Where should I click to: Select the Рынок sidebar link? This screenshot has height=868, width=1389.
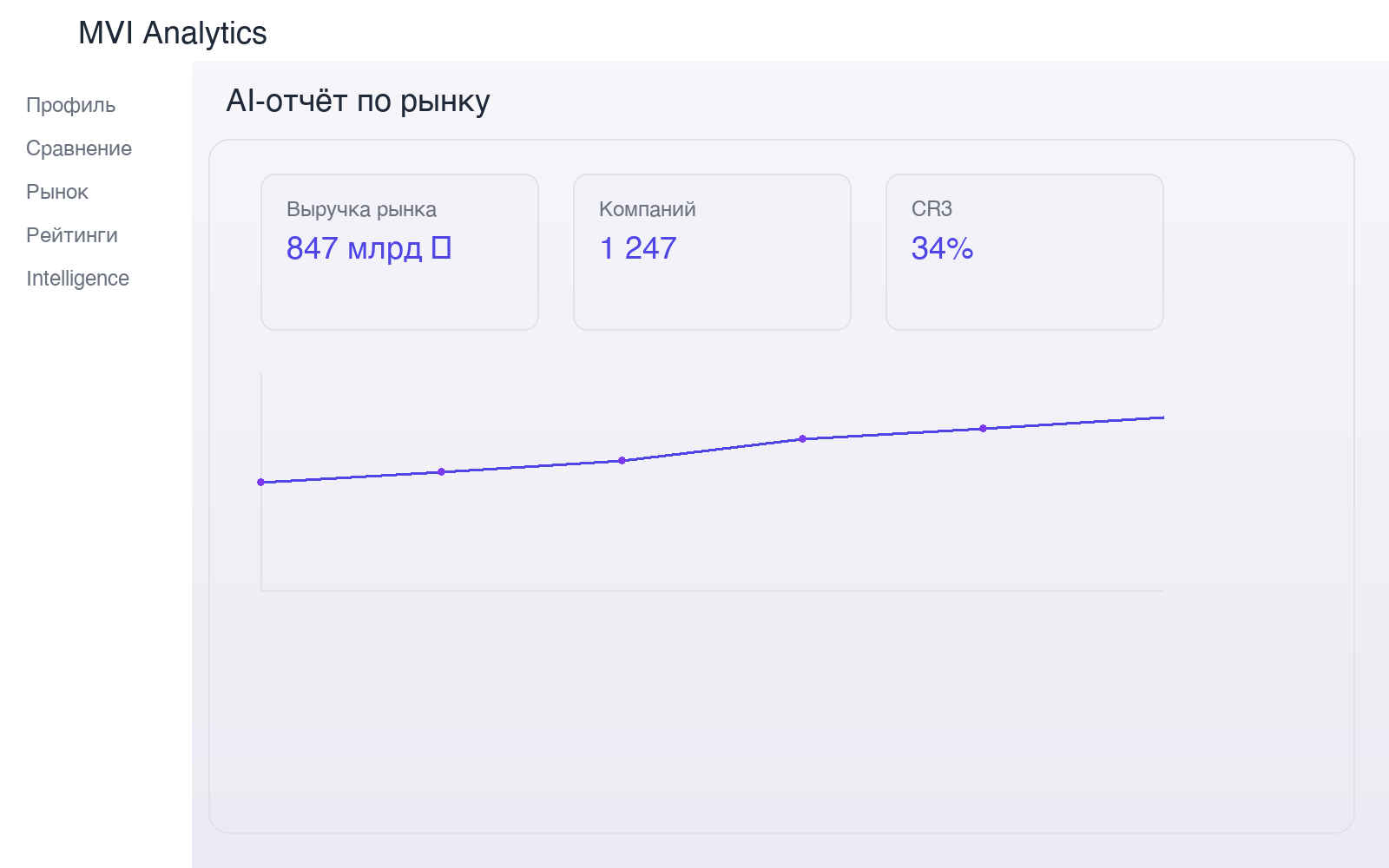point(57,192)
